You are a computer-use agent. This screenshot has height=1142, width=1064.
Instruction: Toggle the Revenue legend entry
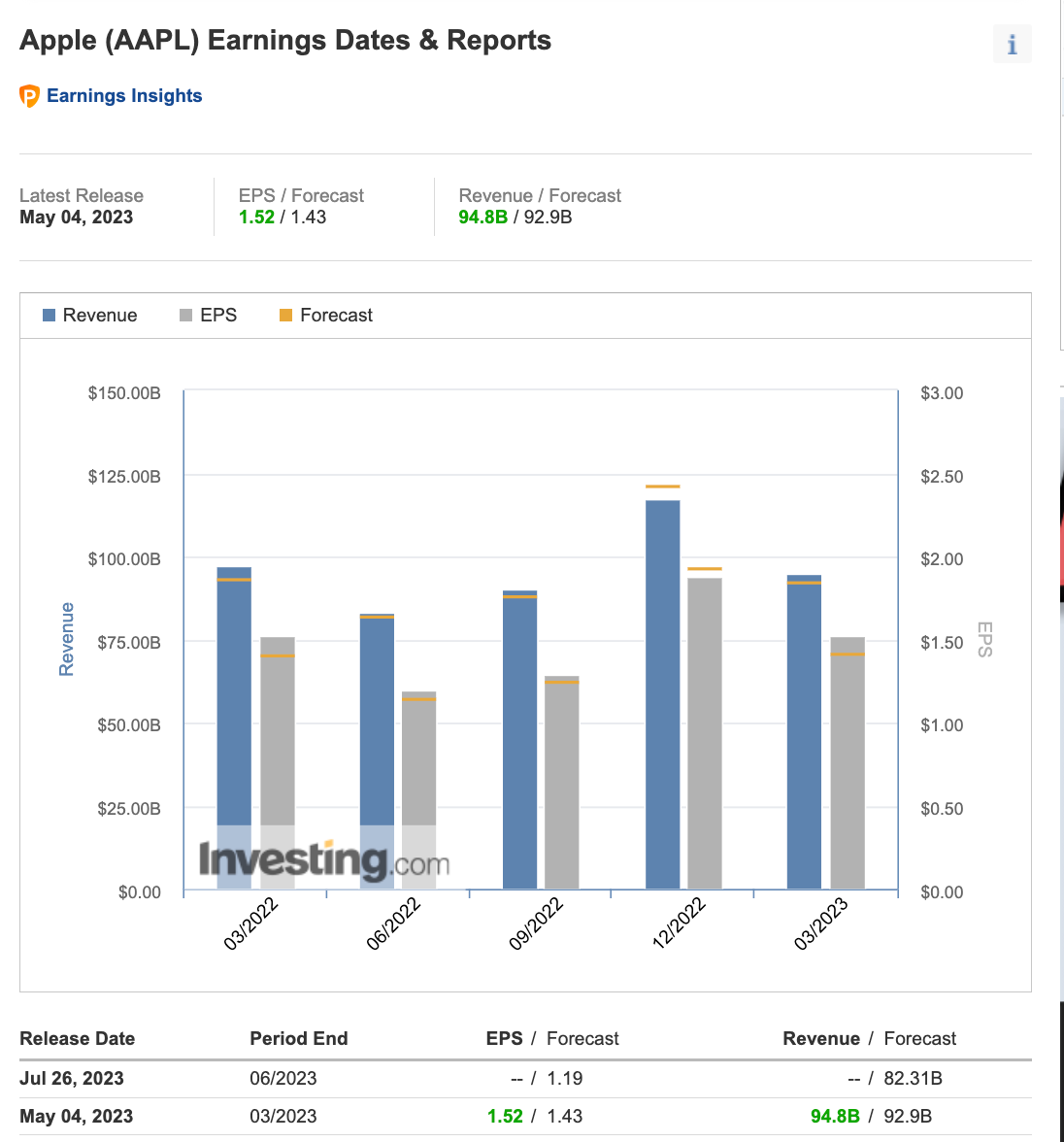point(89,316)
